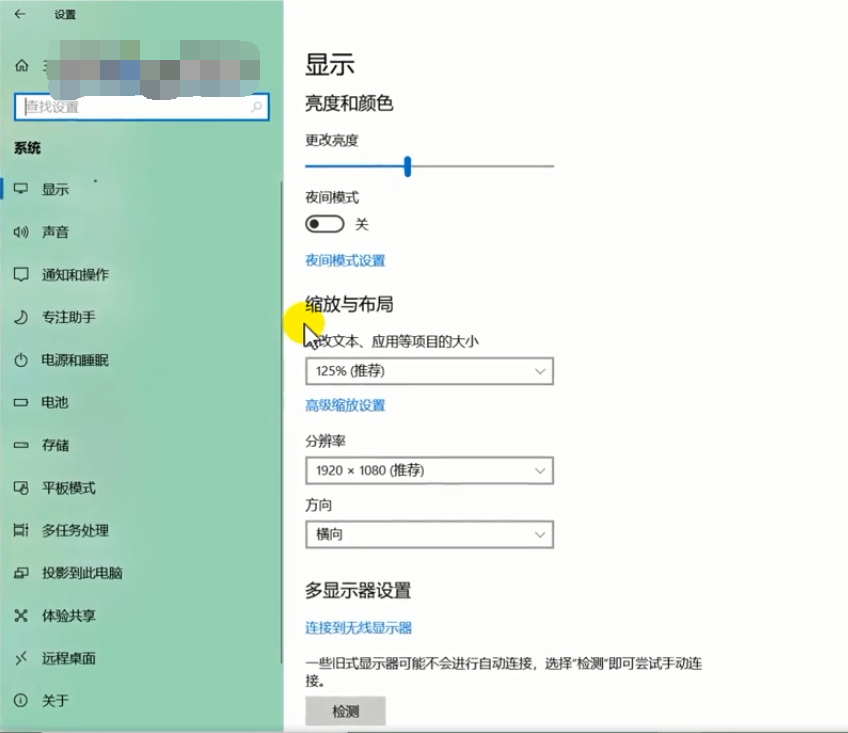
Task: Click the home icon in the sidebar
Action: tap(21, 66)
